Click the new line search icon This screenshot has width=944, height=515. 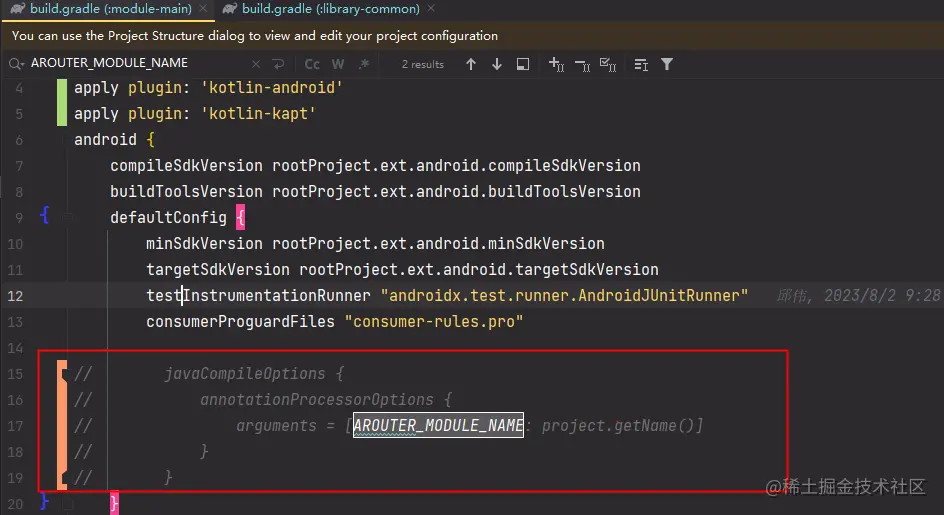point(278,64)
